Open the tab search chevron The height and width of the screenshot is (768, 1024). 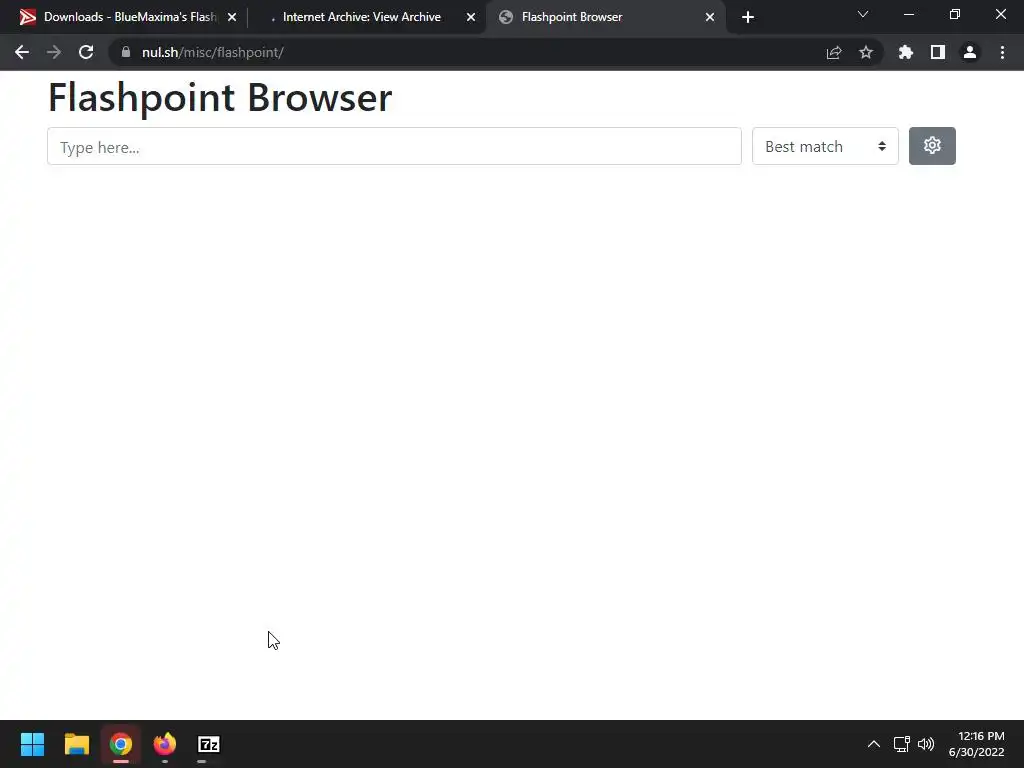pos(863,14)
